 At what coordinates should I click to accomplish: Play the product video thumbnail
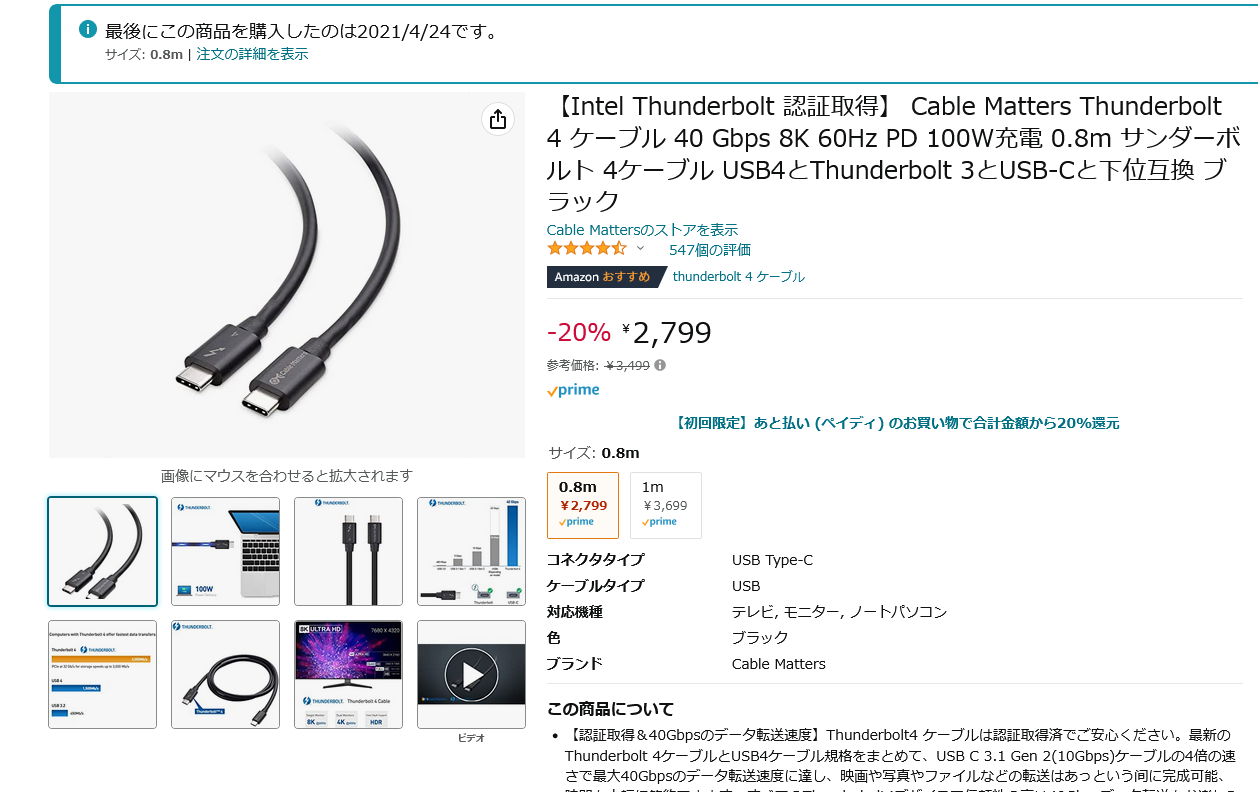pyautogui.click(x=471, y=675)
